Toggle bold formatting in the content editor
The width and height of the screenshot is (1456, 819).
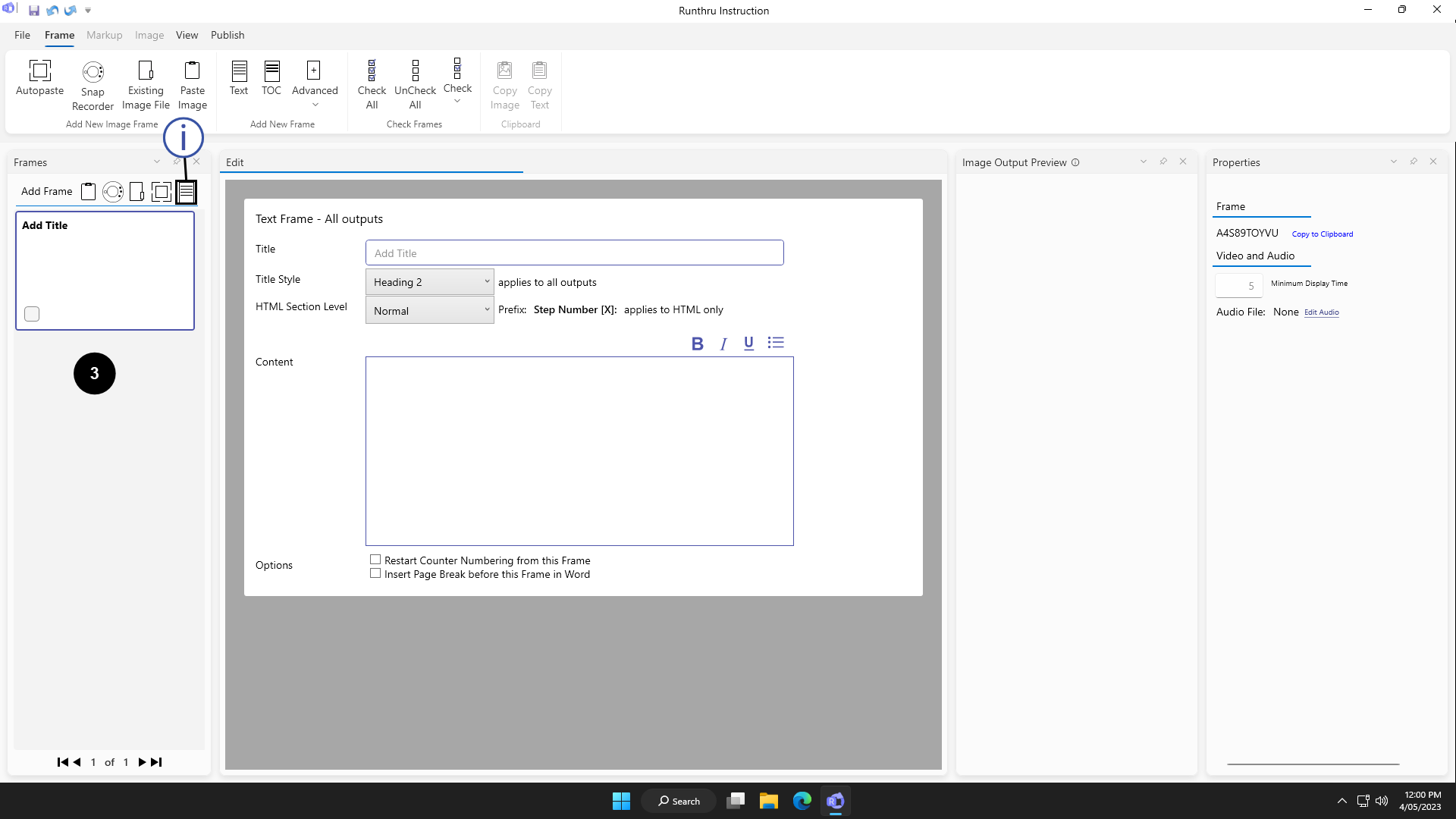(x=697, y=344)
